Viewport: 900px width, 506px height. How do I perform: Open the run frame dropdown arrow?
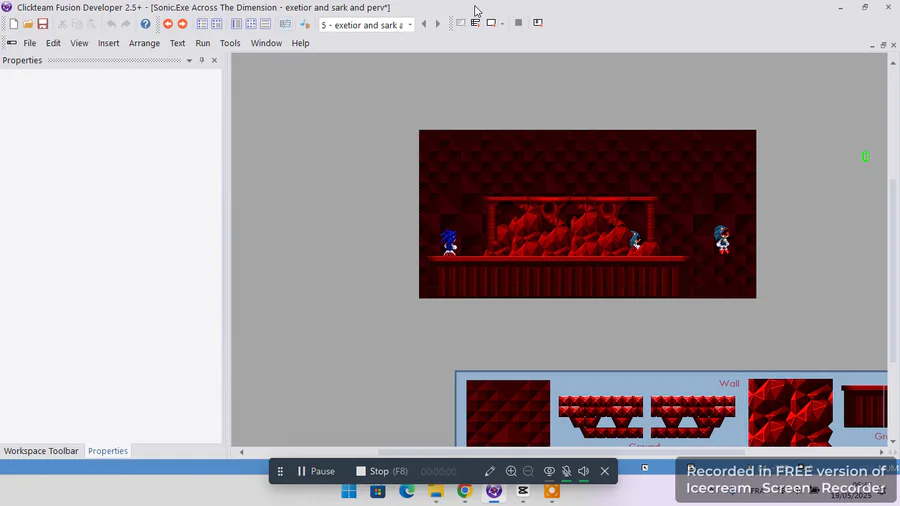coord(502,24)
